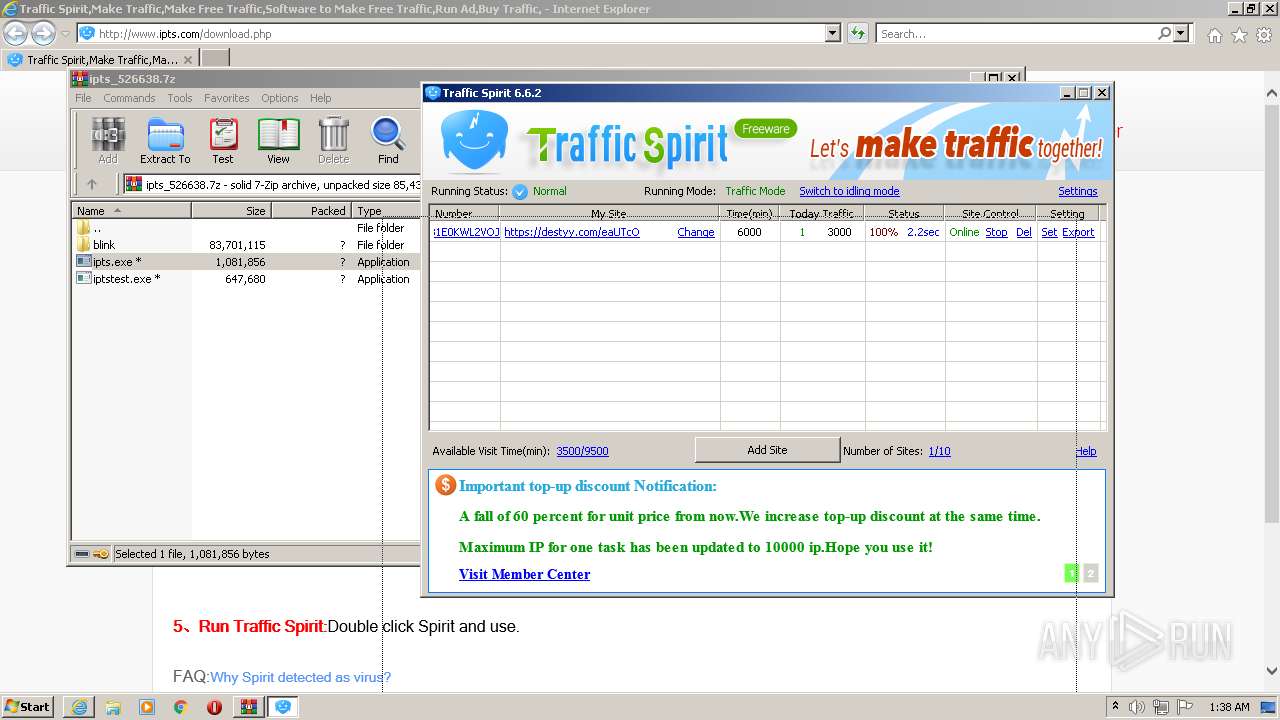1280x720 pixels.
Task: Click the IE forward navigation arrow
Action: [43, 33]
